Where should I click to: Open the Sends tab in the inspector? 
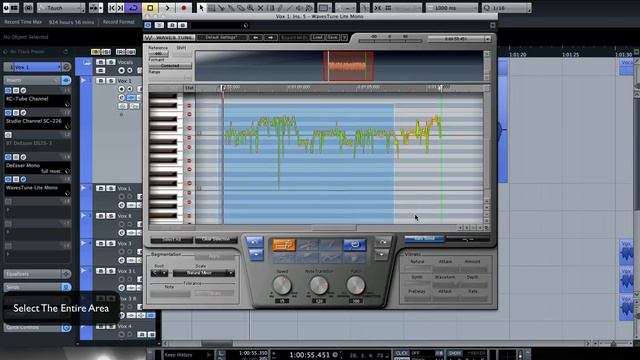pyautogui.click(x=32, y=287)
